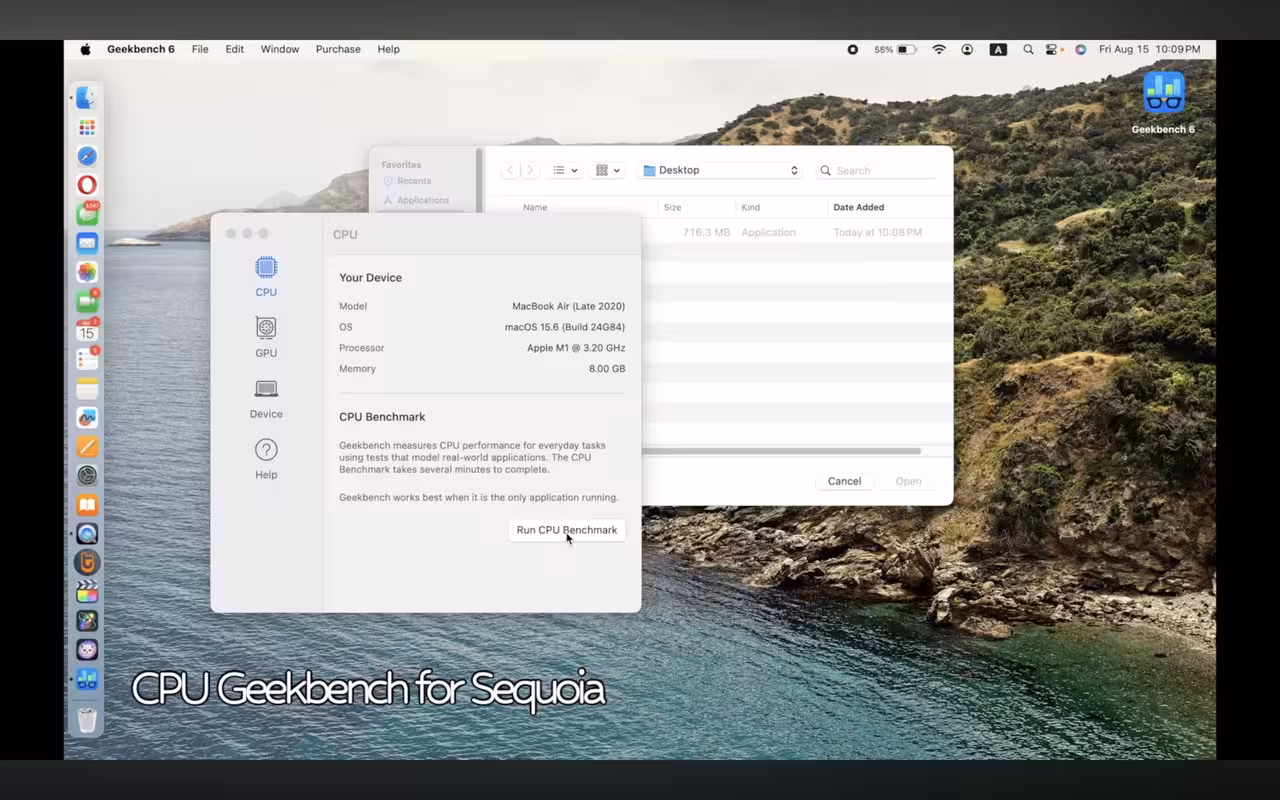1280x800 pixels.
Task: Sort by Name column in file dialog
Action: pyautogui.click(x=535, y=207)
